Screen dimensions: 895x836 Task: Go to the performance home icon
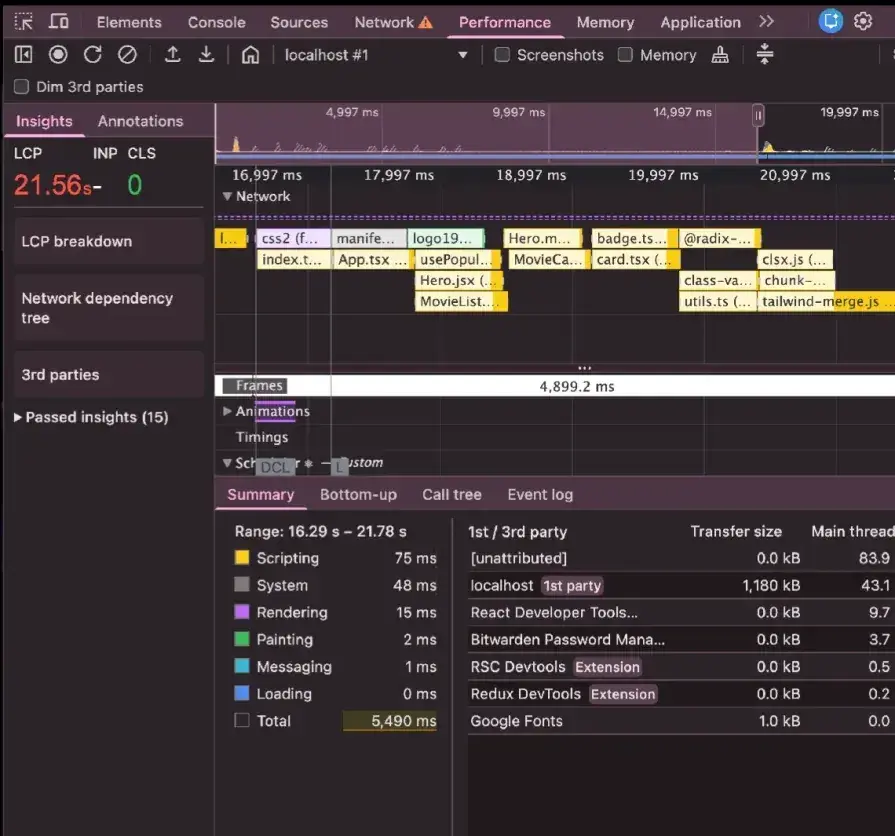tap(250, 55)
